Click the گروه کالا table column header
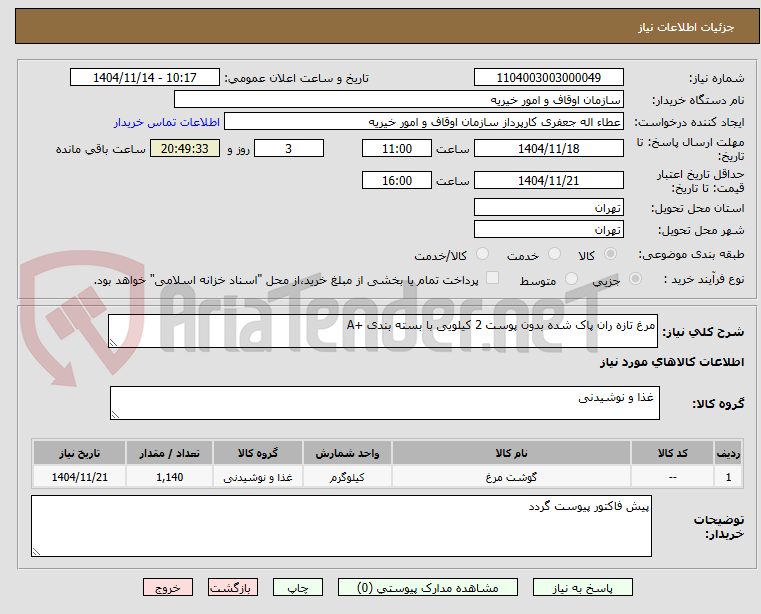761x614 pixels. [x=258, y=453]
